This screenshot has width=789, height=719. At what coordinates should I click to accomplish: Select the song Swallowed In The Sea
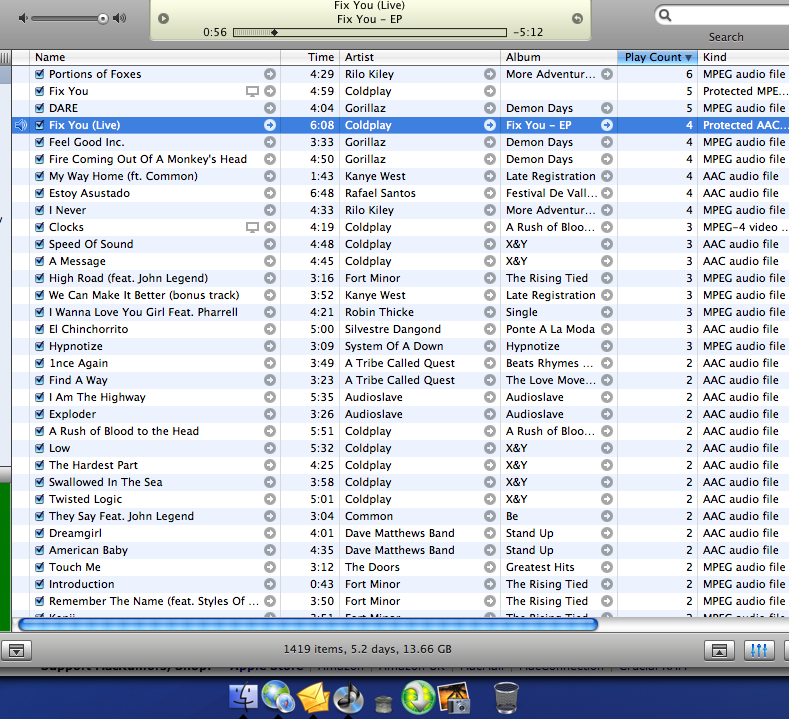[106, 482]
